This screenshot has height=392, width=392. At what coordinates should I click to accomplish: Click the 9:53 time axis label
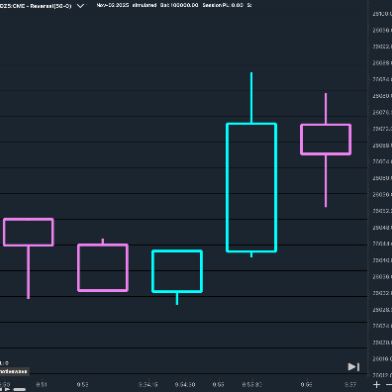pyautogui.click(x=82, y=385)
